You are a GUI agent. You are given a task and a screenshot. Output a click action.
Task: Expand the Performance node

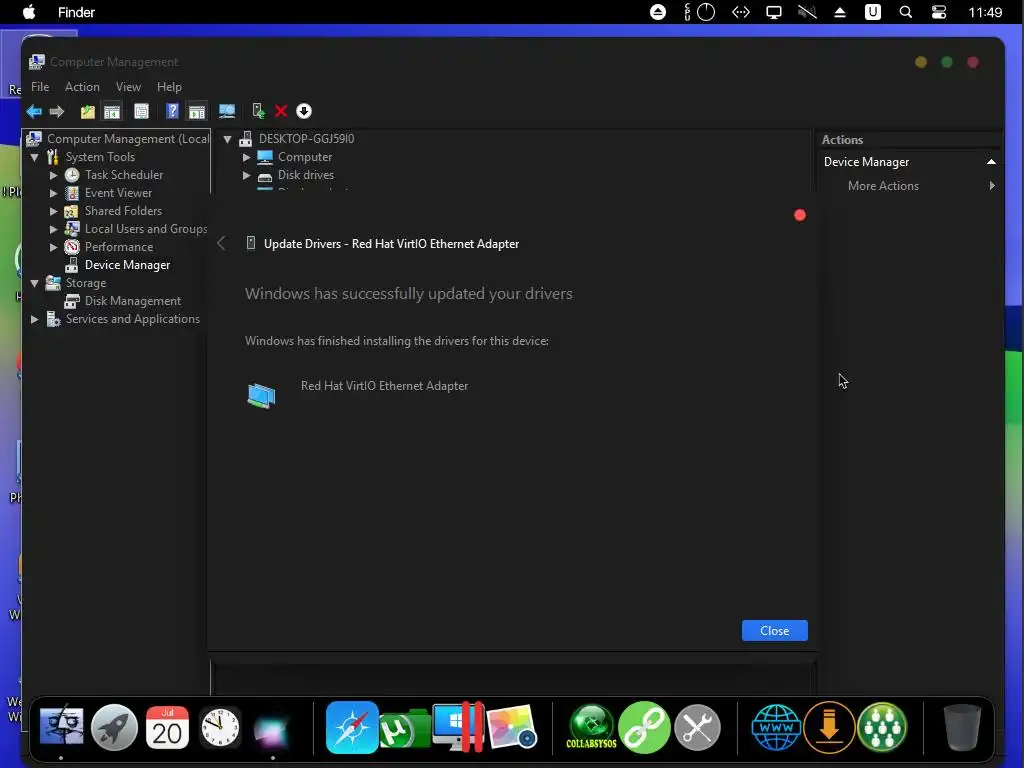[54, 247]
